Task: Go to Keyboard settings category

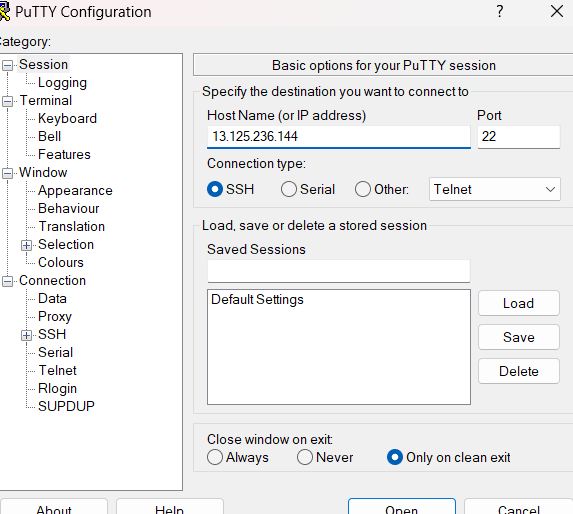Action: pos(68,118)
